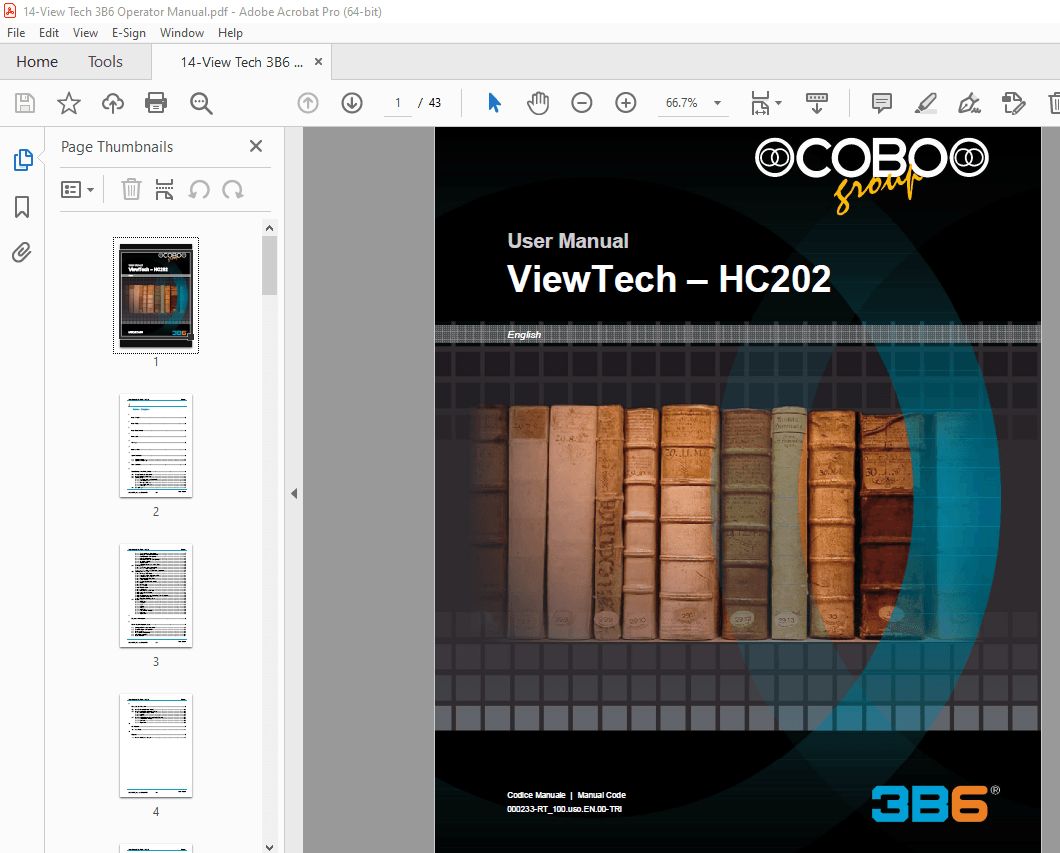Screen dimensions: 1060x853
Task: Switch to the Tools tab
Action: [105, 61]
